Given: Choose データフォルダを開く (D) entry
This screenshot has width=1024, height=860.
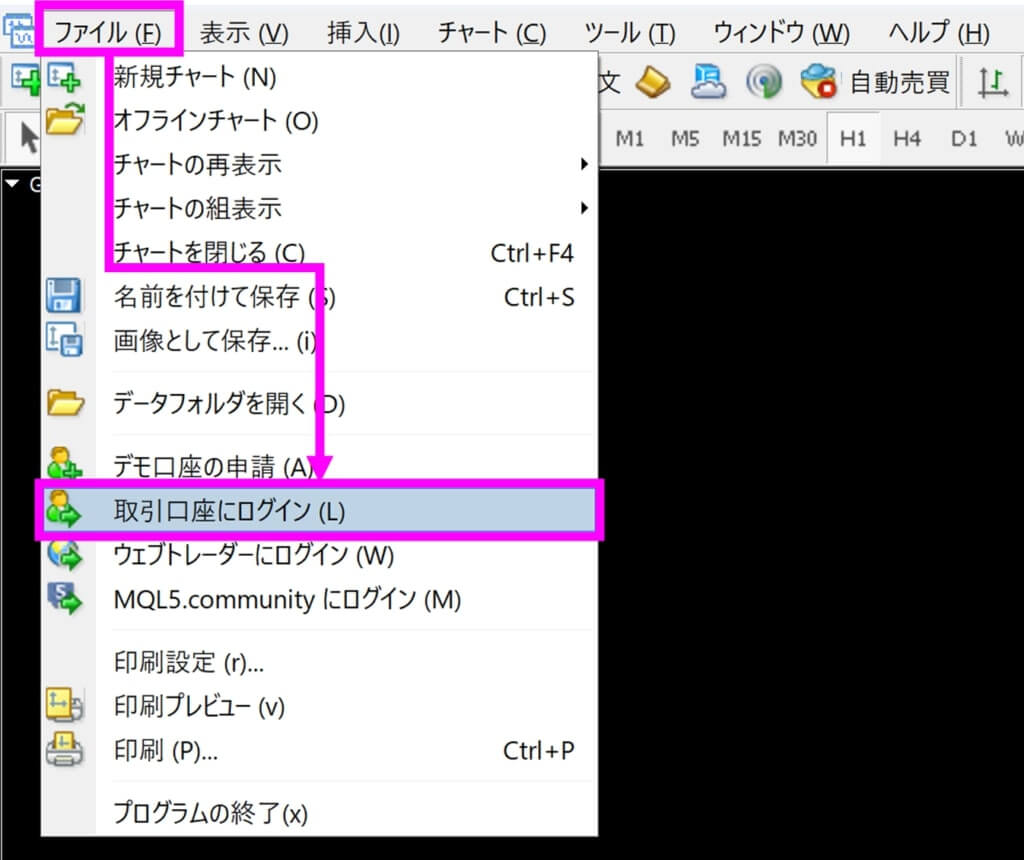Looking at the screenshot, I should pyautogui.click(x=319, y=404).
